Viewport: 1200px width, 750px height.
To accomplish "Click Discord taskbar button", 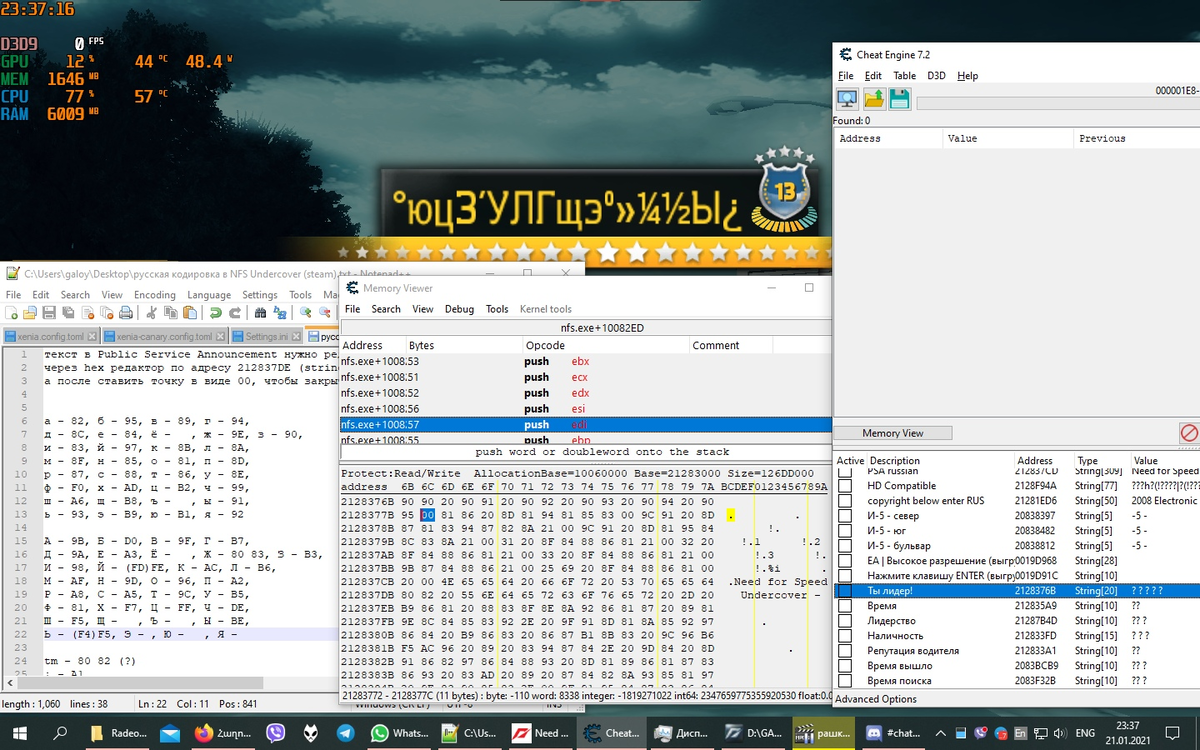I will pyautogui.click(x=894, y=733).
